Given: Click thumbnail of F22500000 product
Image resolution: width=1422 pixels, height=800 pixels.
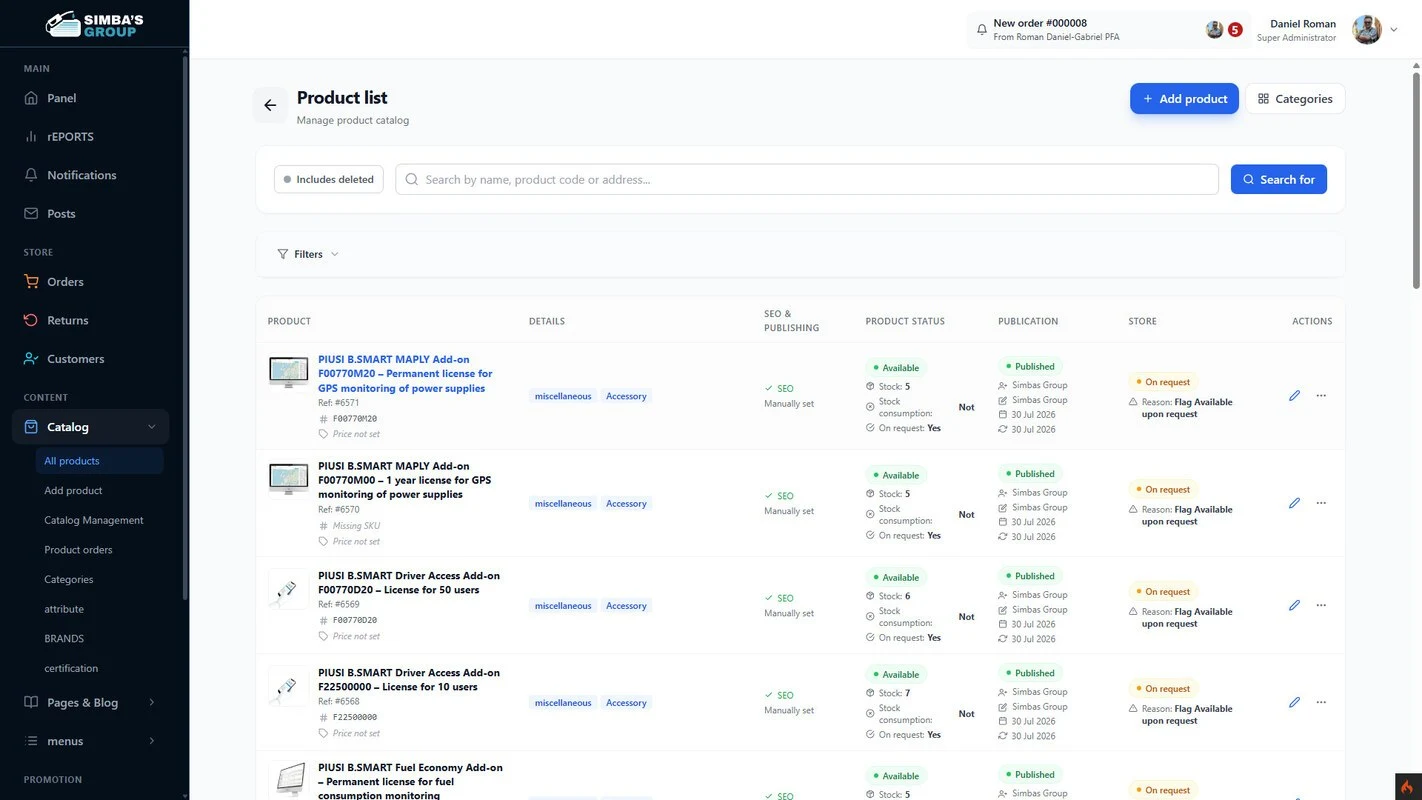Looking at the screenshot, I should 288,686.
